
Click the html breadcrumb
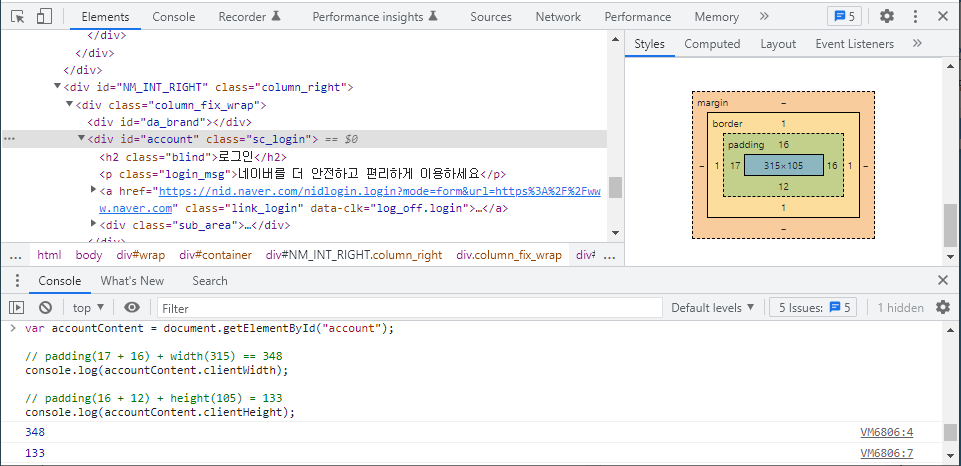click(49, 255)
